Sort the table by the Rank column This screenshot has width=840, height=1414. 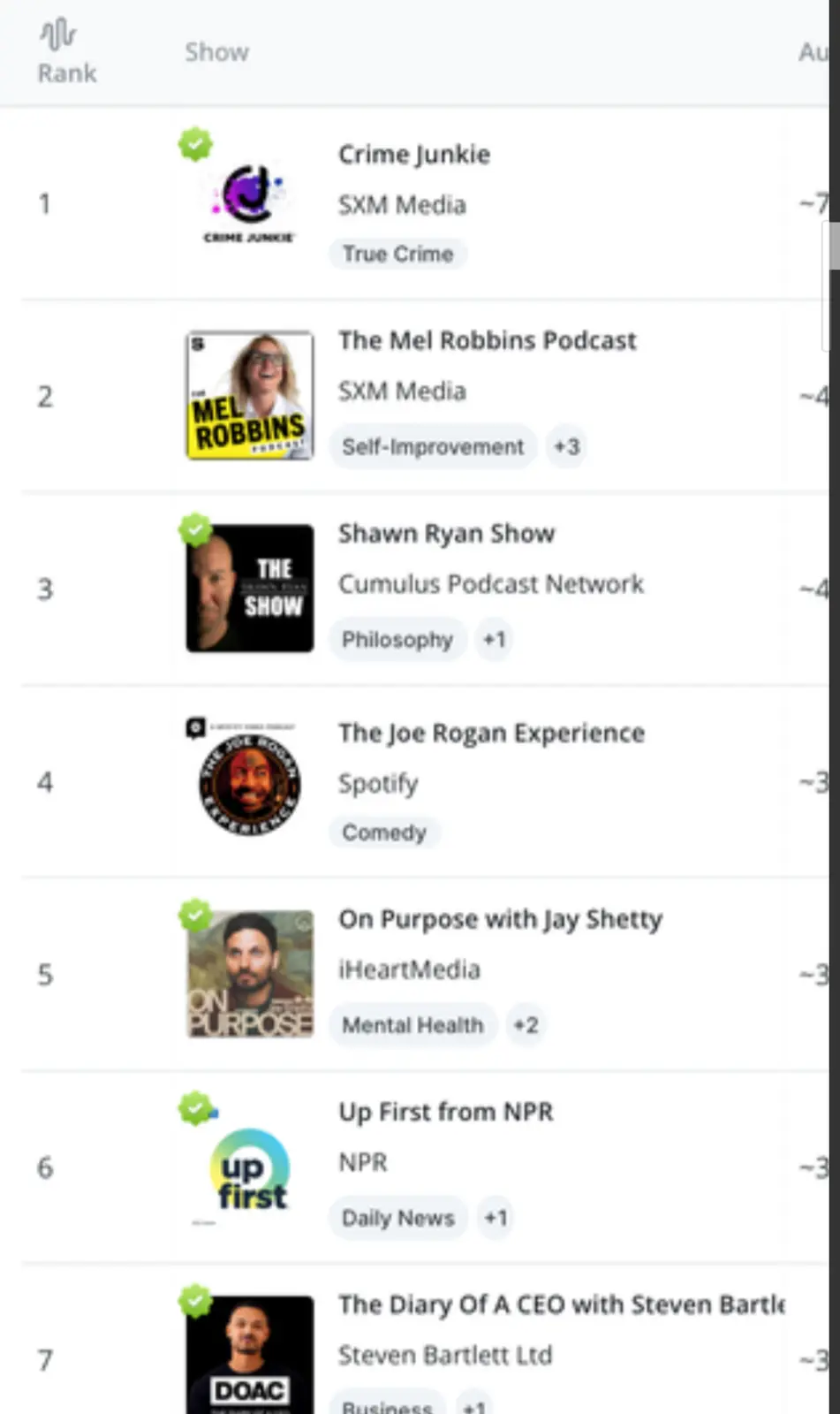[x=67, y=73]
